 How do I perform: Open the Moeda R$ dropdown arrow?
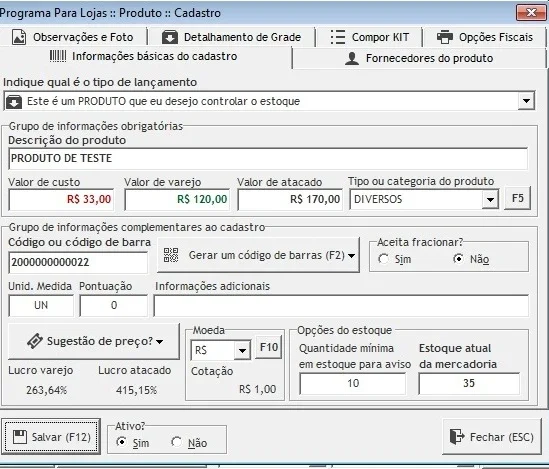[242, 350]
